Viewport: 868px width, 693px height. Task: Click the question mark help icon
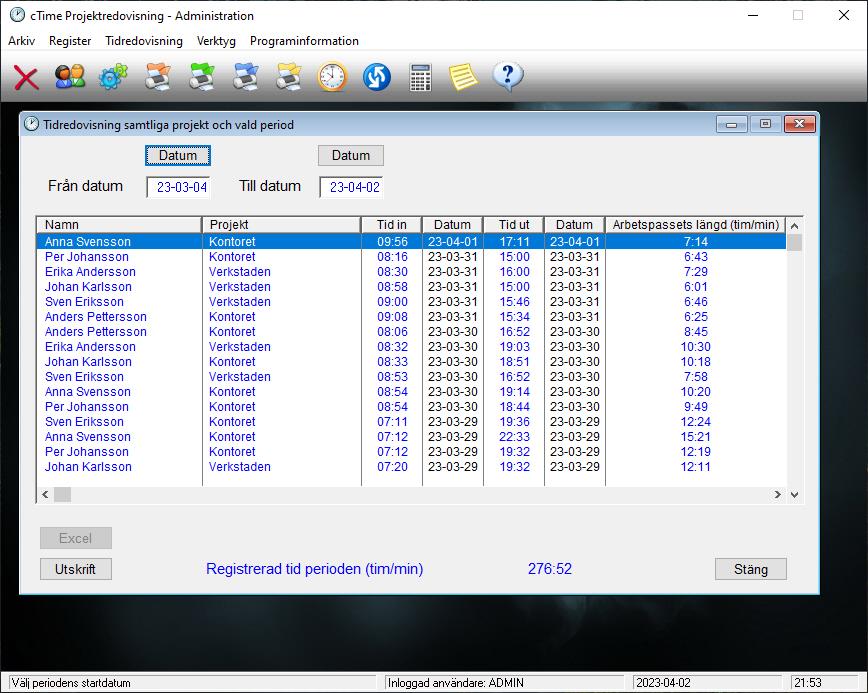point(508,77)
